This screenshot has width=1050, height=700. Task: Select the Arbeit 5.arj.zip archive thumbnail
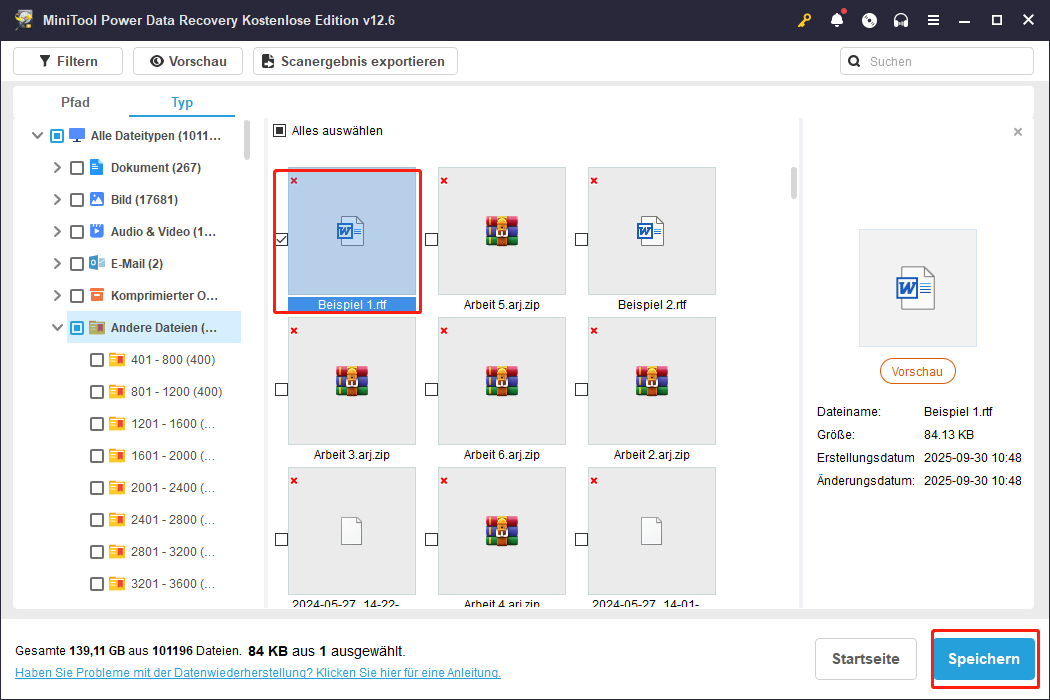pos(502,231)
